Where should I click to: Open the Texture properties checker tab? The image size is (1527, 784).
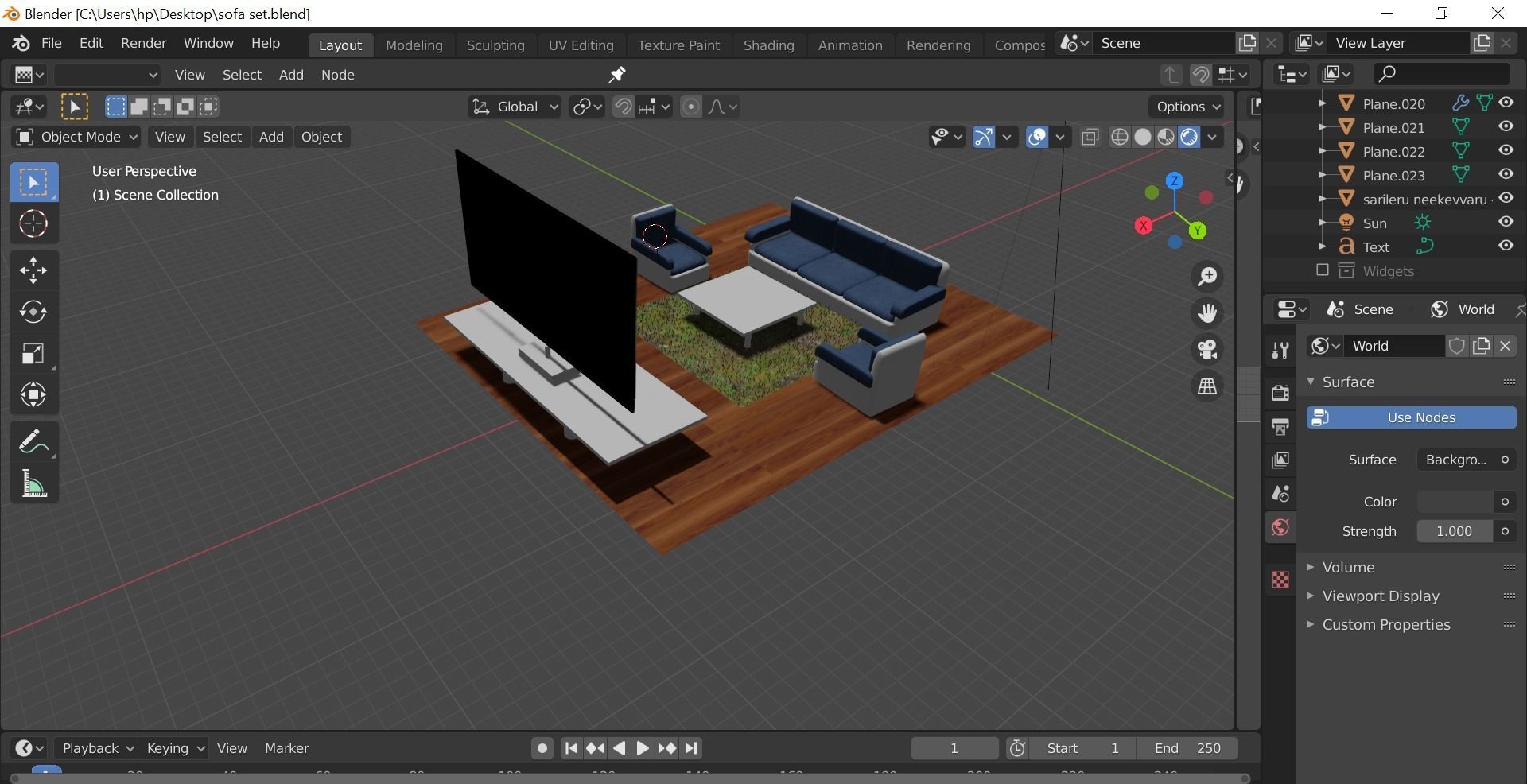coord(1280,580)
